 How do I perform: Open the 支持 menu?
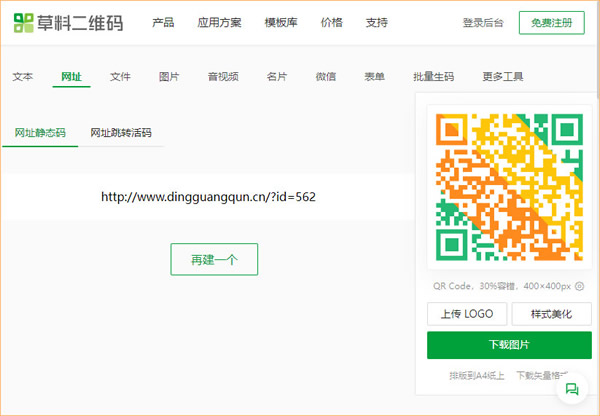coord(377,23)
